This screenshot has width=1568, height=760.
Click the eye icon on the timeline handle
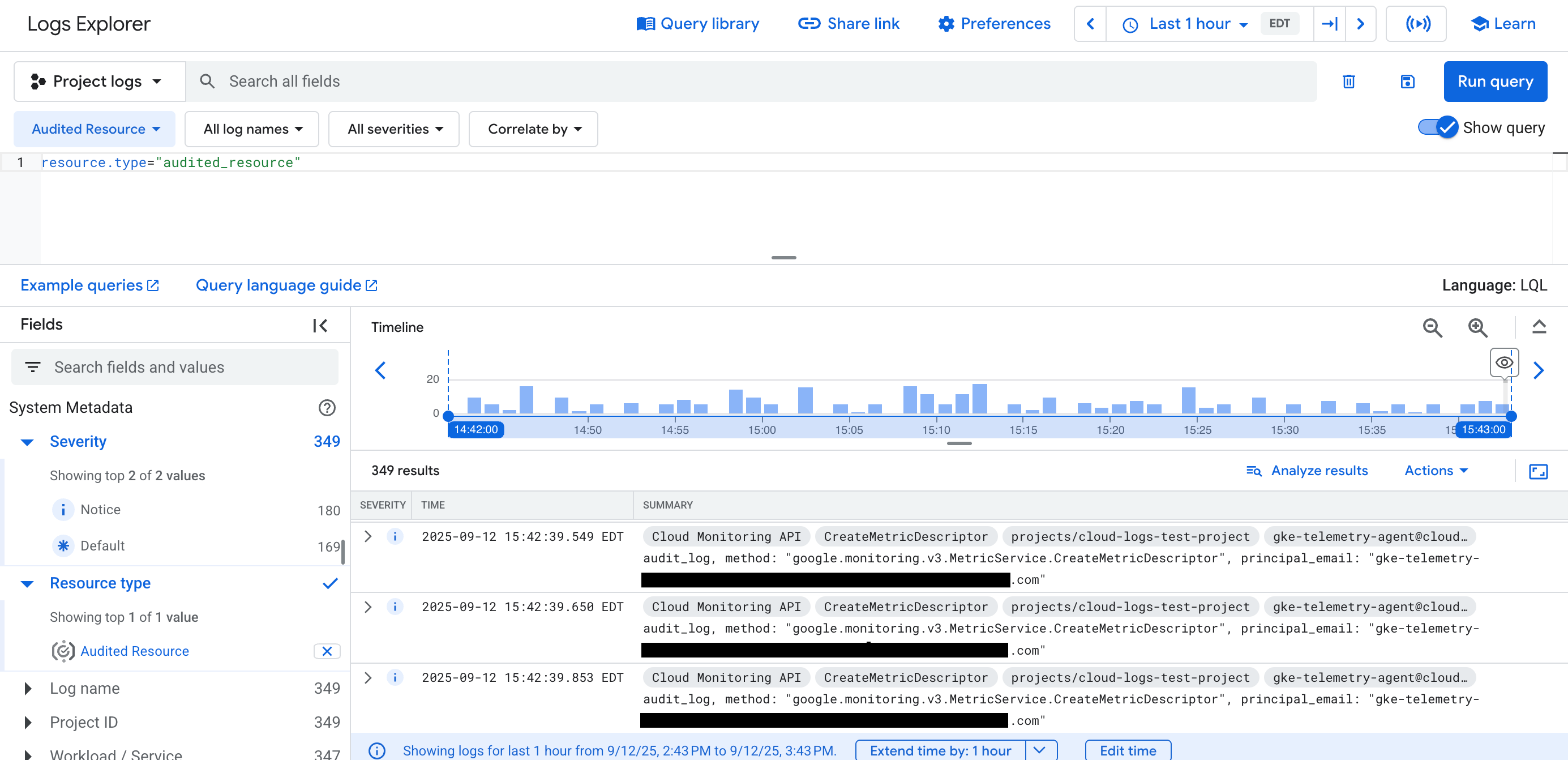coord(1503,362)
